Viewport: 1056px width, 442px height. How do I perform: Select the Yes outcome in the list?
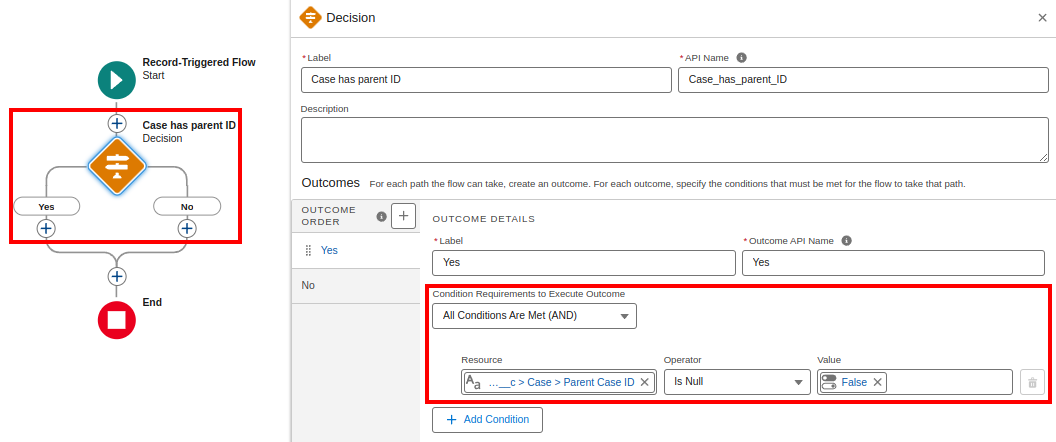[329, 250]
